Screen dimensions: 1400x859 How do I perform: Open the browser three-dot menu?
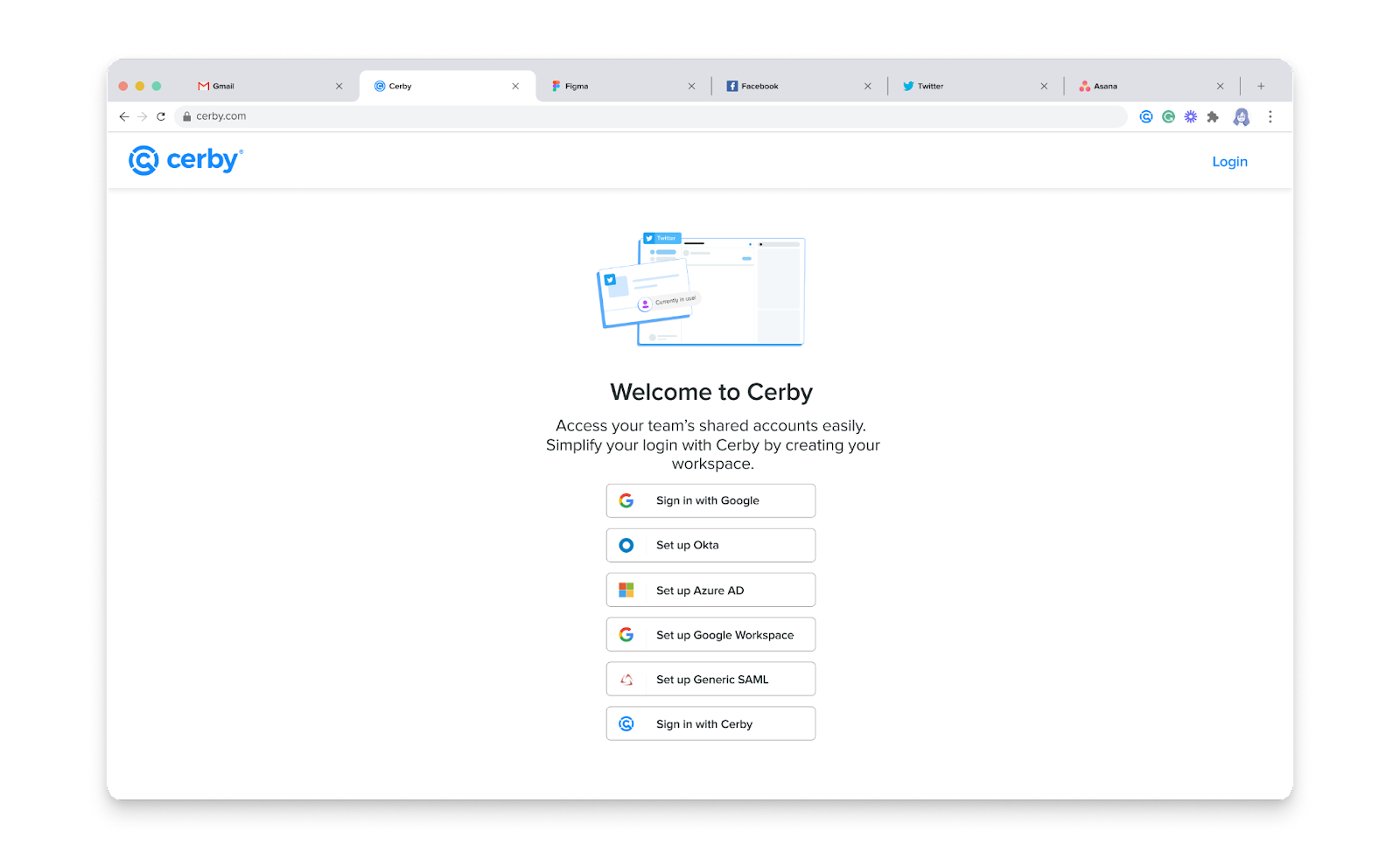pos(1270,116)
